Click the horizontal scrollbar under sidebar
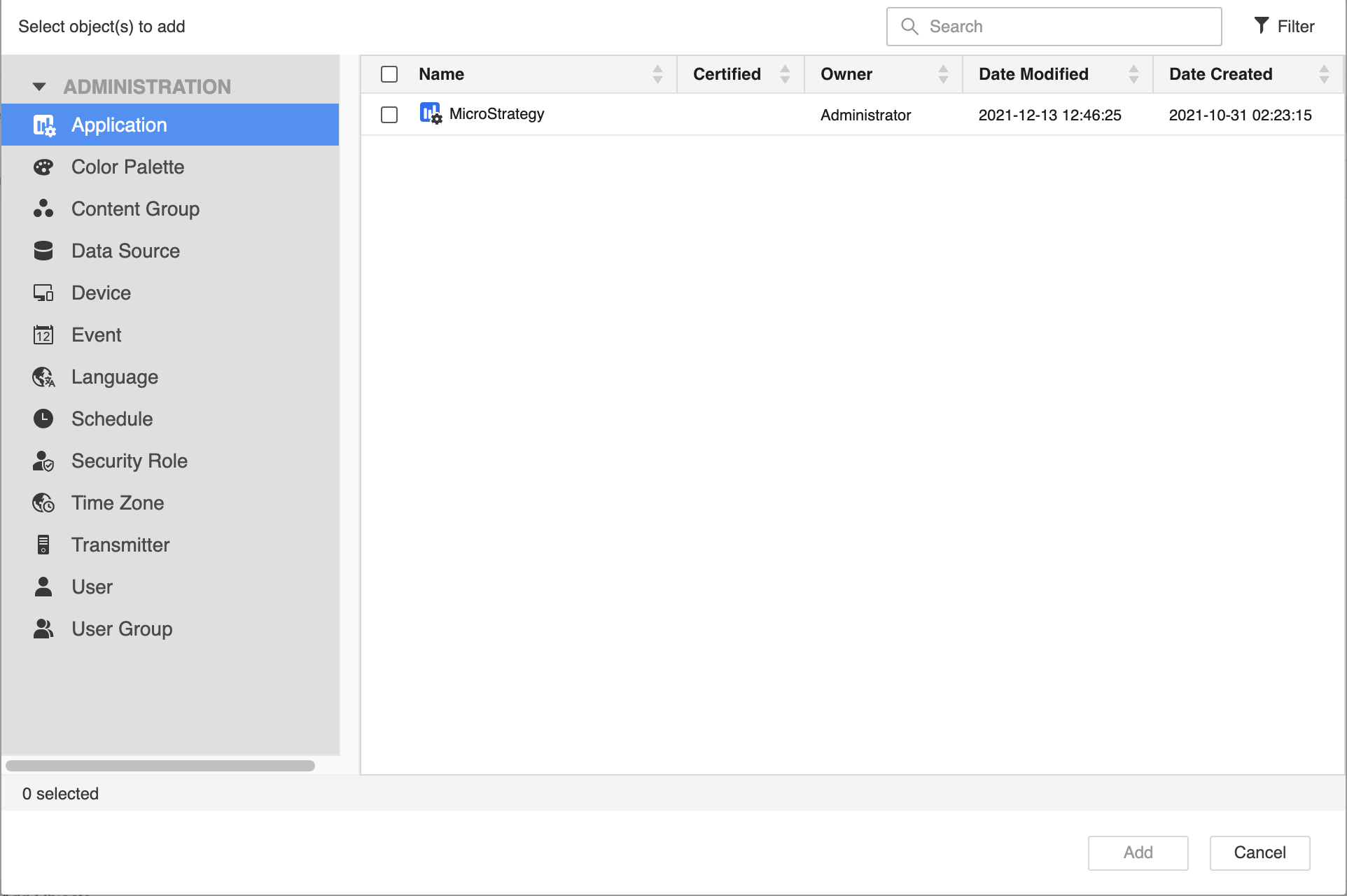The image size is (1347, 896). coord(160,766)
